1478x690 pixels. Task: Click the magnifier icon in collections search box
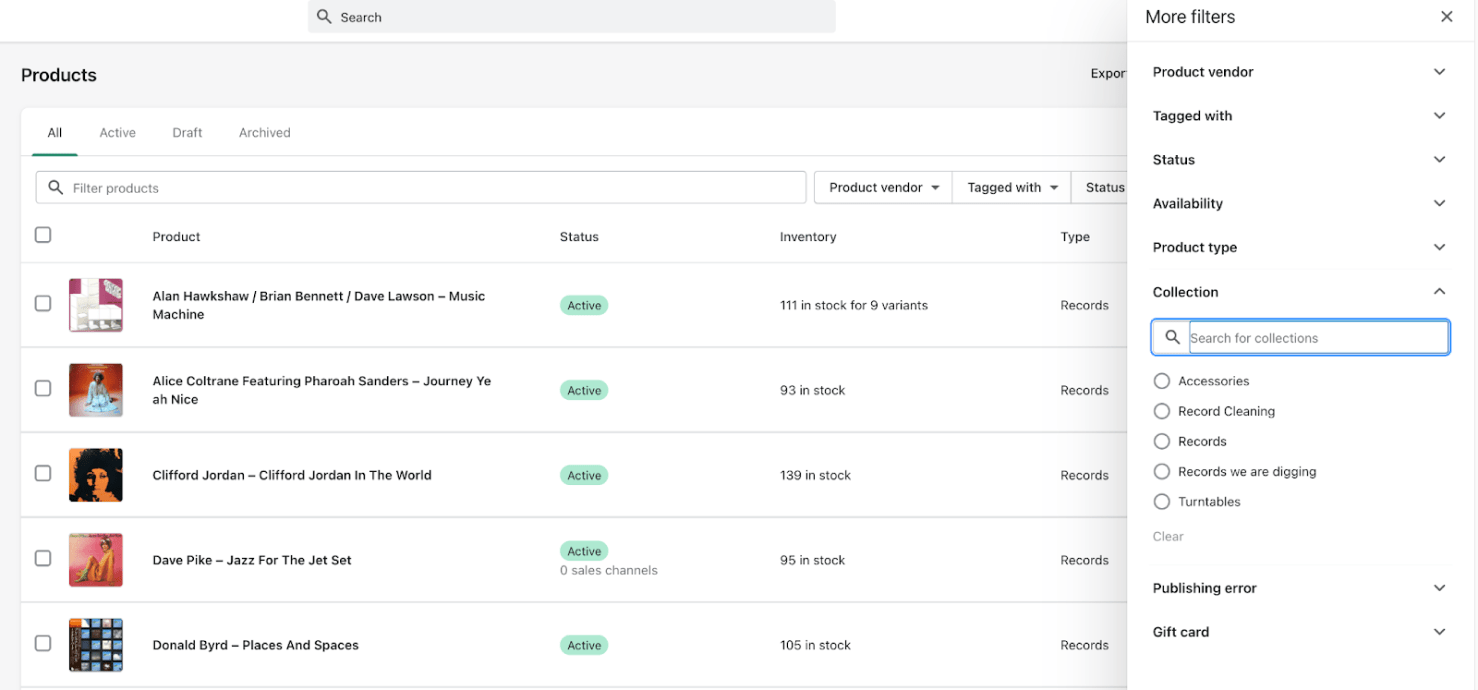pyautogui.click(x=1171, y=337)
